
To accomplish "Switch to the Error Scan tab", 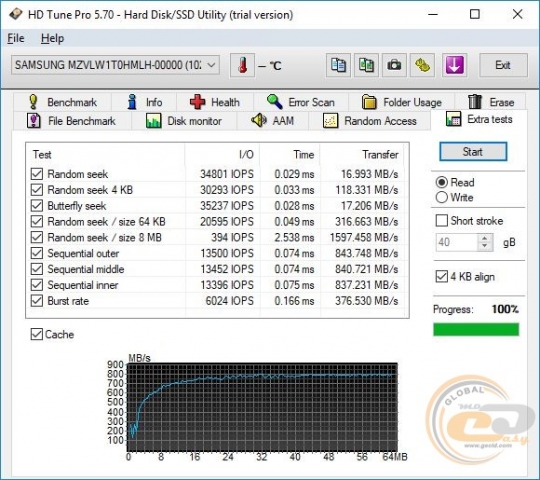I will [301, 102].
